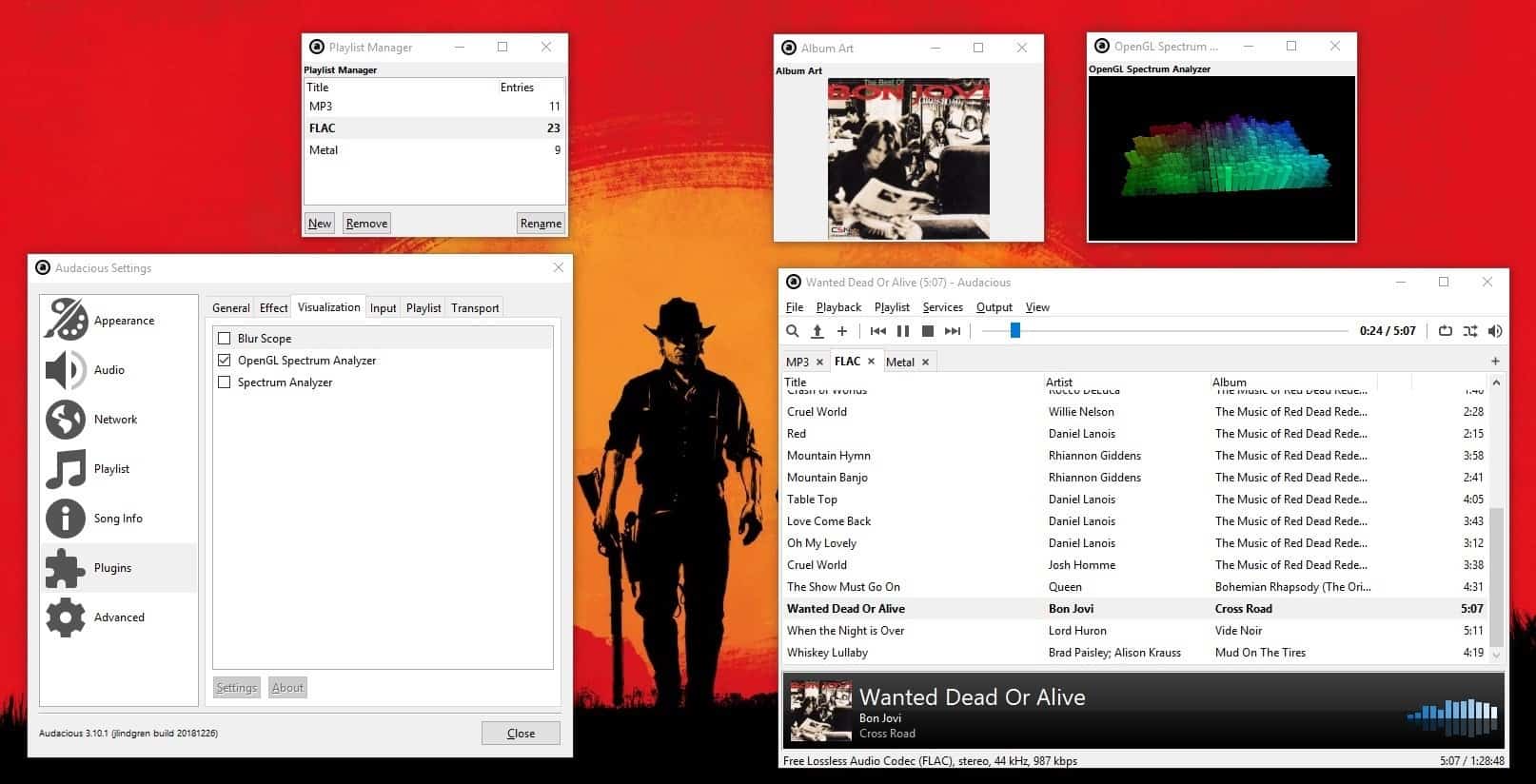Enable the Blur Scope checkbox
This screenshot has width=1536, height=784.
[225, 339]
